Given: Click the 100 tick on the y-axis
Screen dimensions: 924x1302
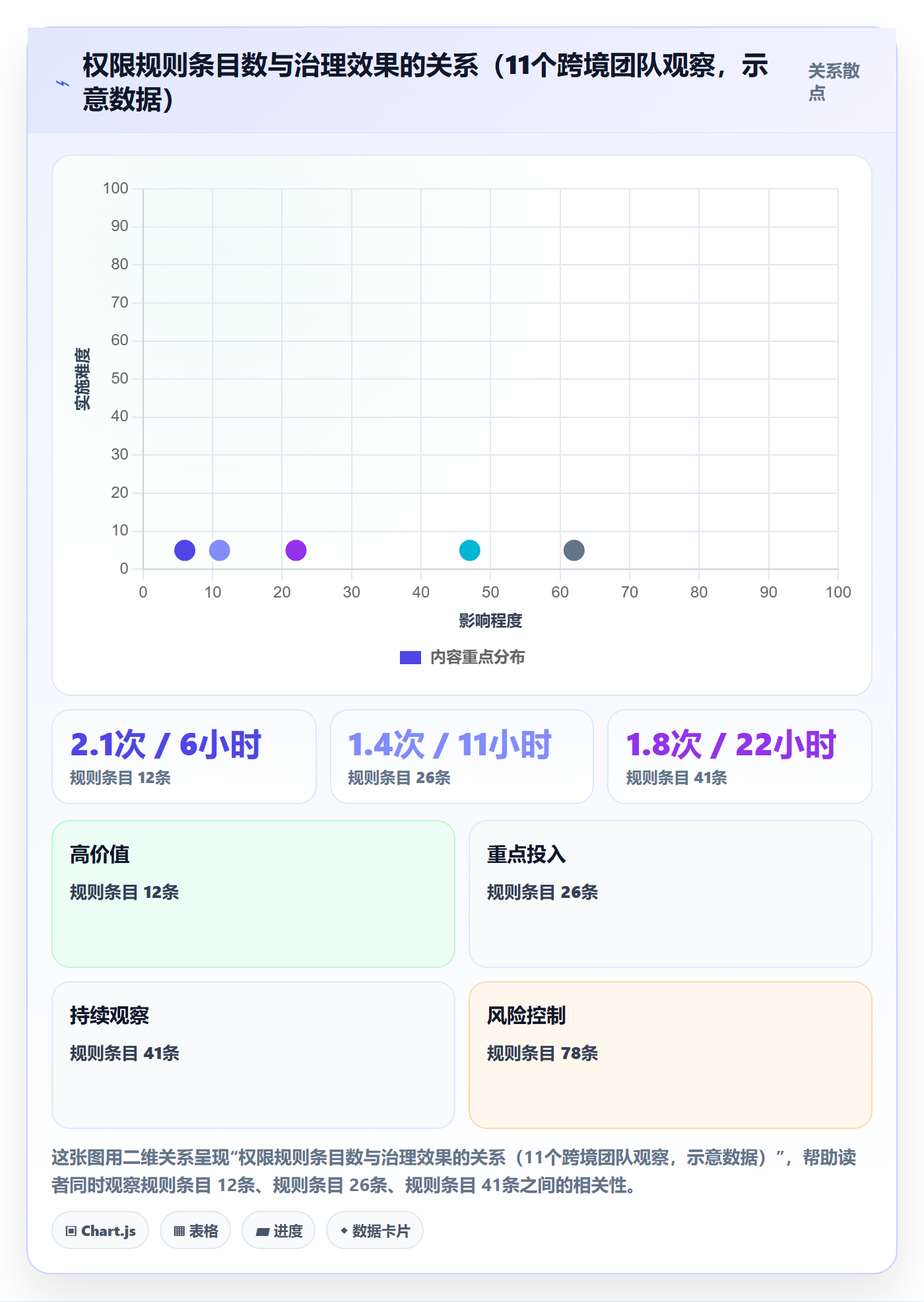Looking at the screenshot, I should pyautogui.click(x=115, y=188).
